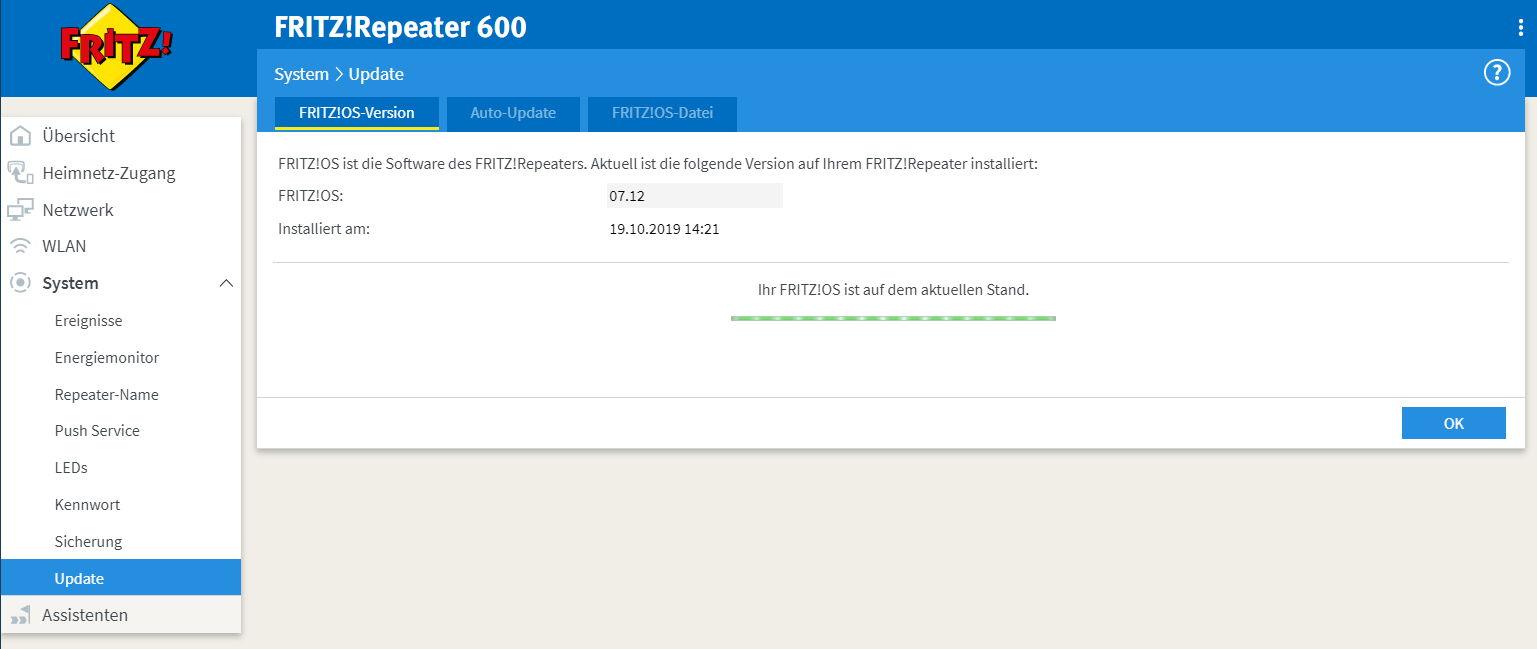
Task: Click the Netzwerk monitors icon
Action: (x=20, y=210)
